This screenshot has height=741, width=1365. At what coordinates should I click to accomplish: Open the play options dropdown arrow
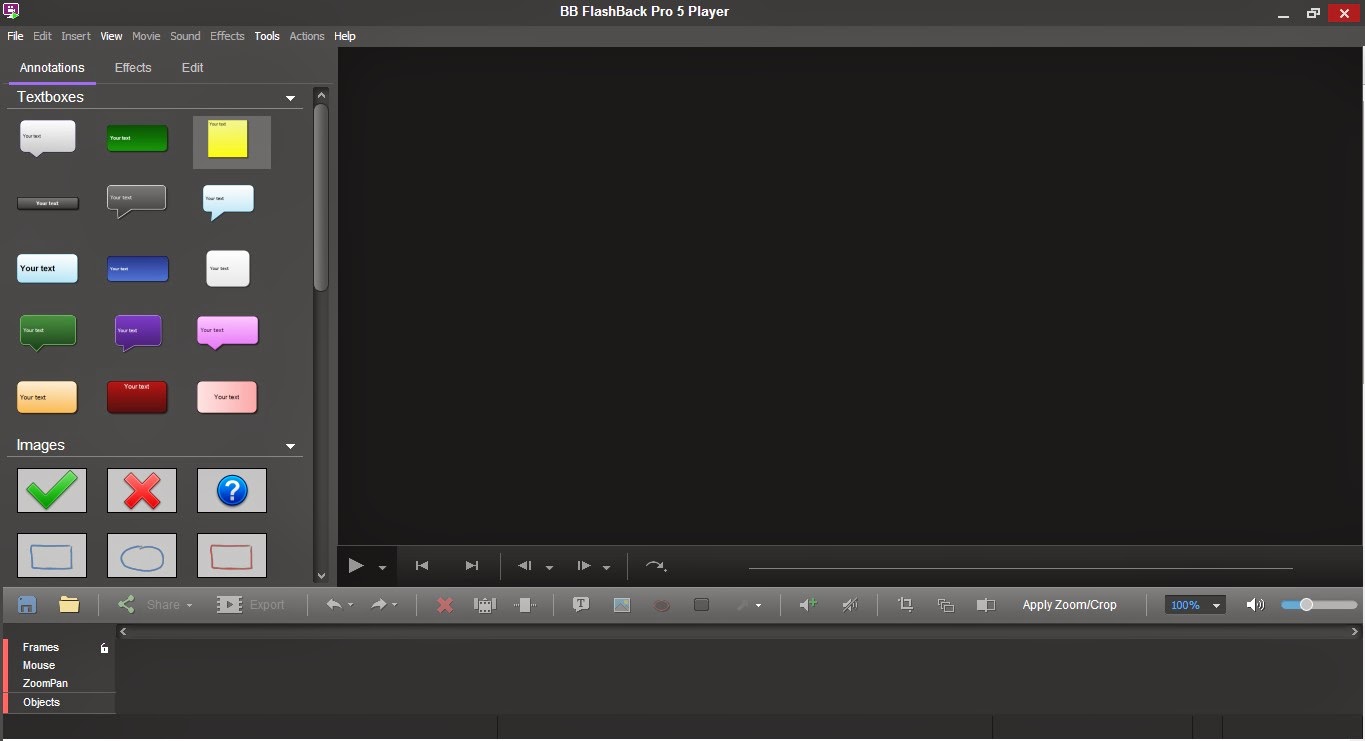click(382, 568)
